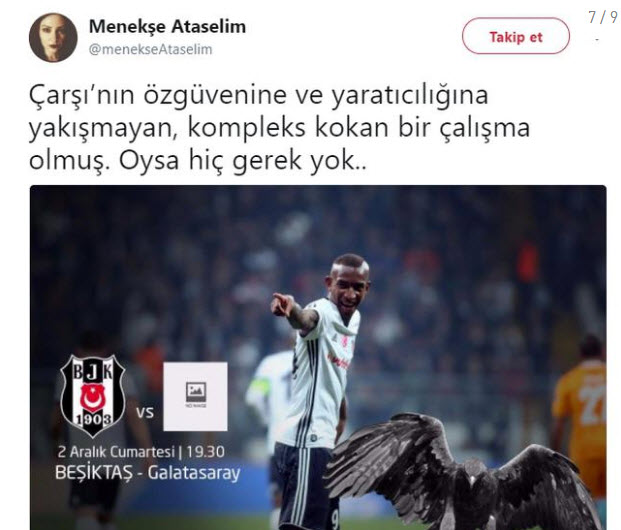Click the pointing player's hand
The height and width of the screenshot is (530, 621).
[x=282, y=305]
